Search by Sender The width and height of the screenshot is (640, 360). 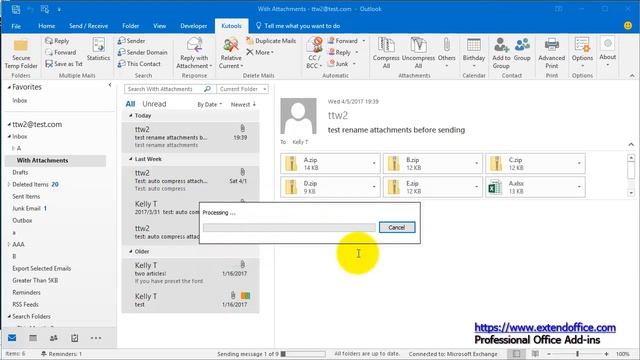coord(131,41)
